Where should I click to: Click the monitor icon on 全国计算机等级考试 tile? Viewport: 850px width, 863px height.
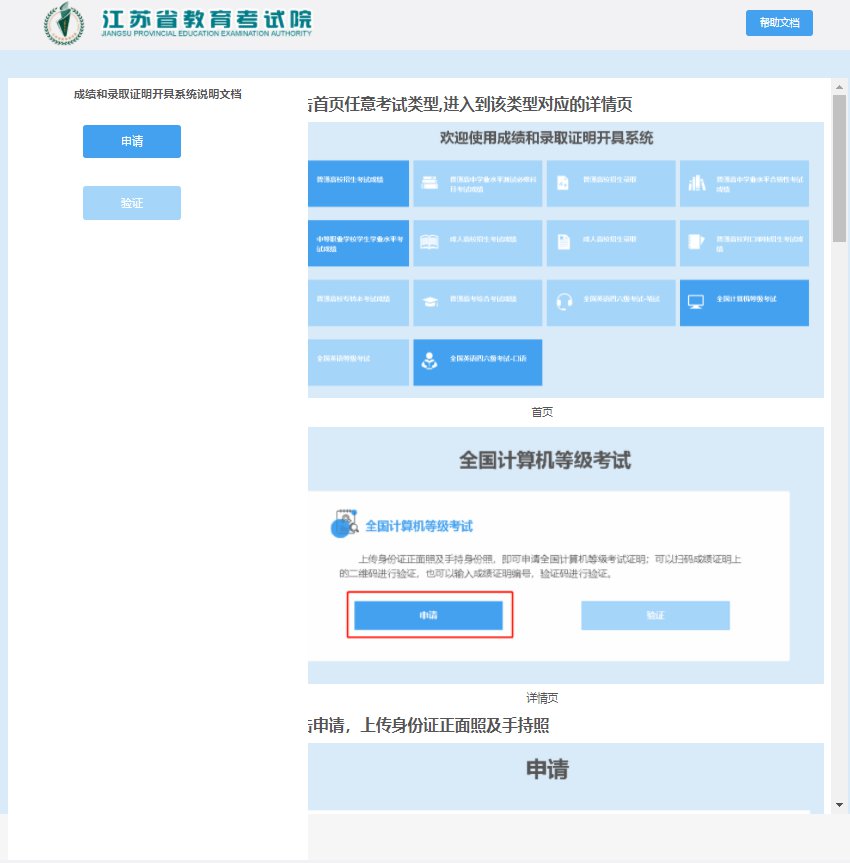tap(696, 302)
